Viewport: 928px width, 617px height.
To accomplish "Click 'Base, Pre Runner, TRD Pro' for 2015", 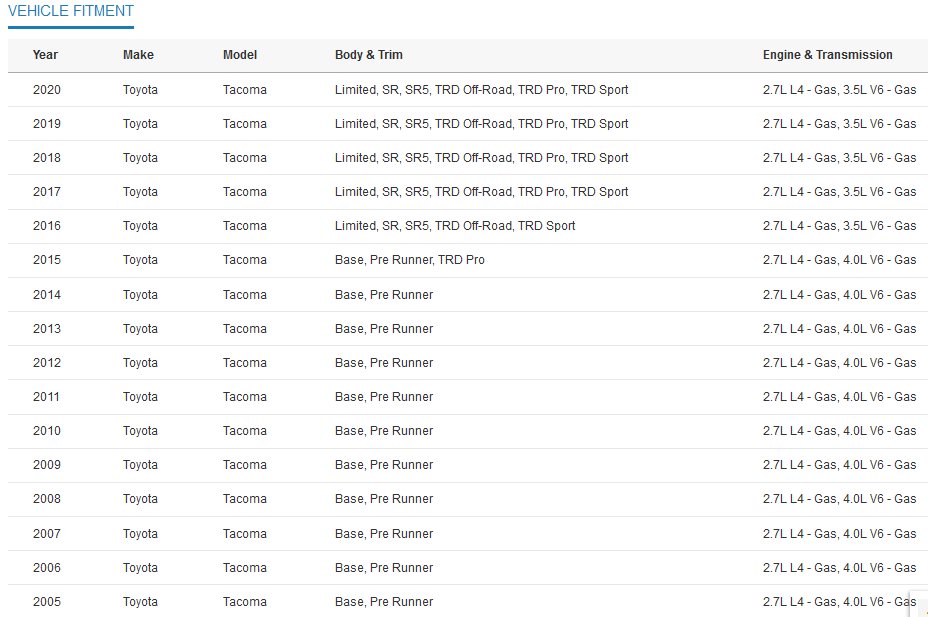I will 410,260.
